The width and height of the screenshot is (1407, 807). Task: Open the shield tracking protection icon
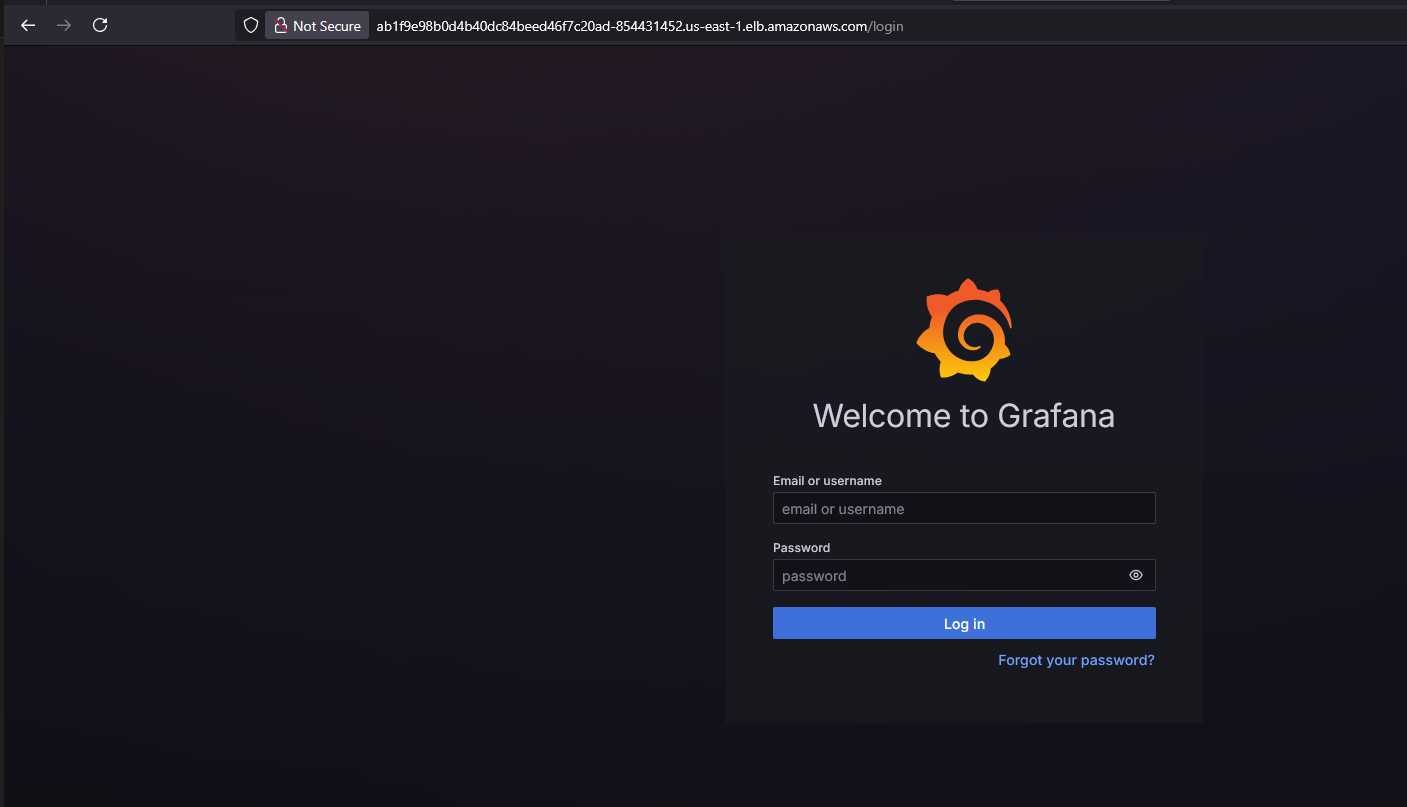(251, 26)
